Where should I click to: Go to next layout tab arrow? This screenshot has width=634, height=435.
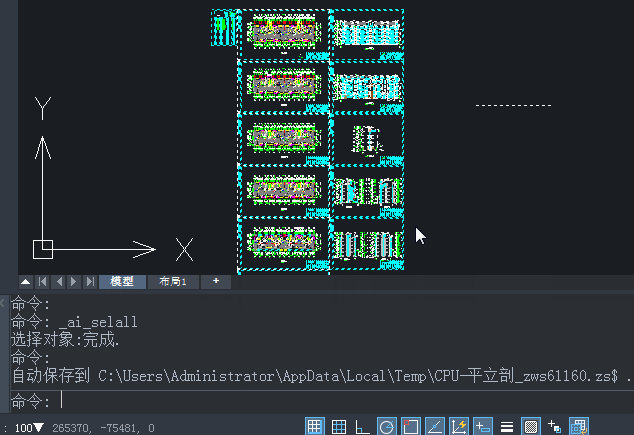pos(74,281)
